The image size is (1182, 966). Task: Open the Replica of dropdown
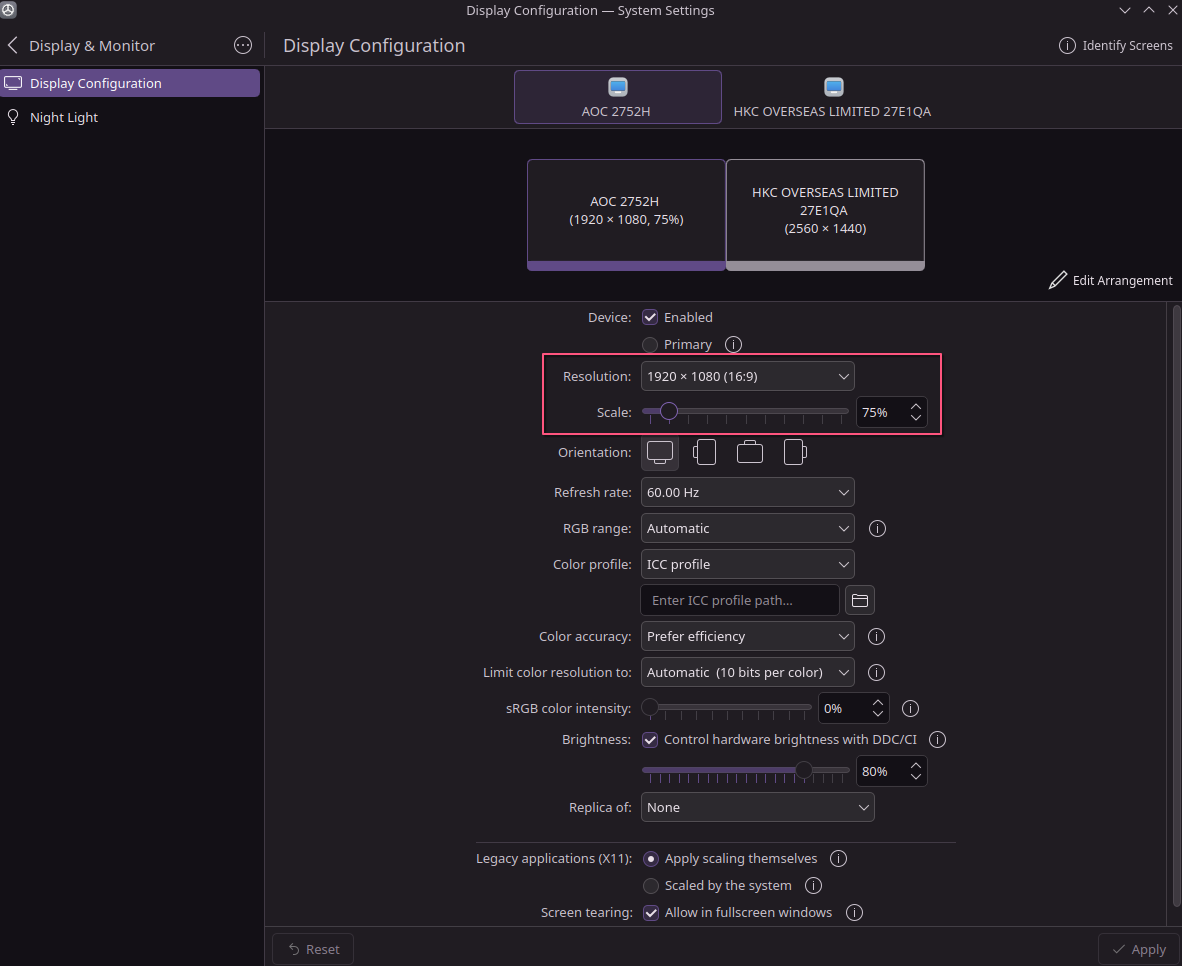pyautogui.click(x=757, y=808)
